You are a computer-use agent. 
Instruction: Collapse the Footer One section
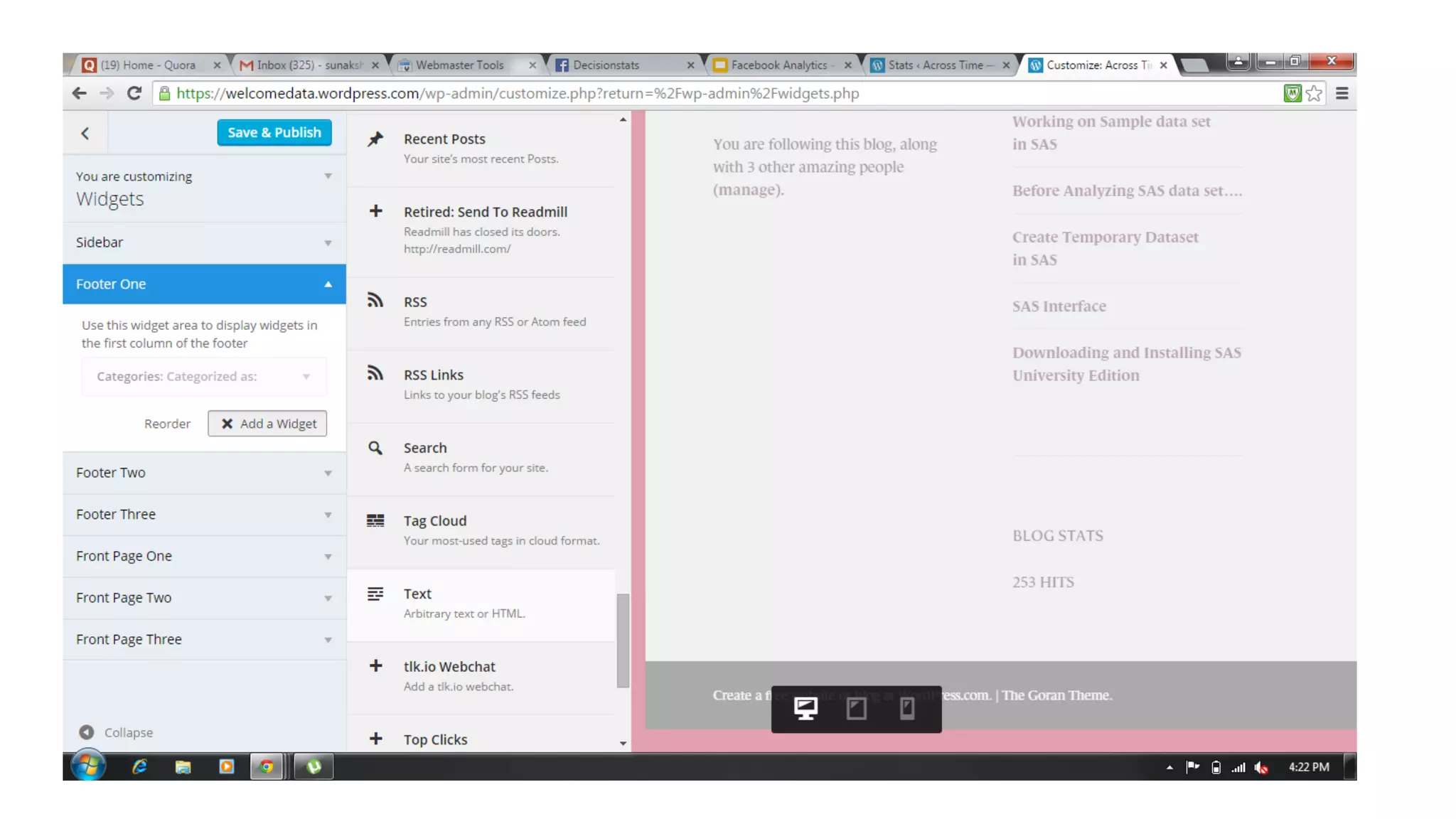coord(204,284)
